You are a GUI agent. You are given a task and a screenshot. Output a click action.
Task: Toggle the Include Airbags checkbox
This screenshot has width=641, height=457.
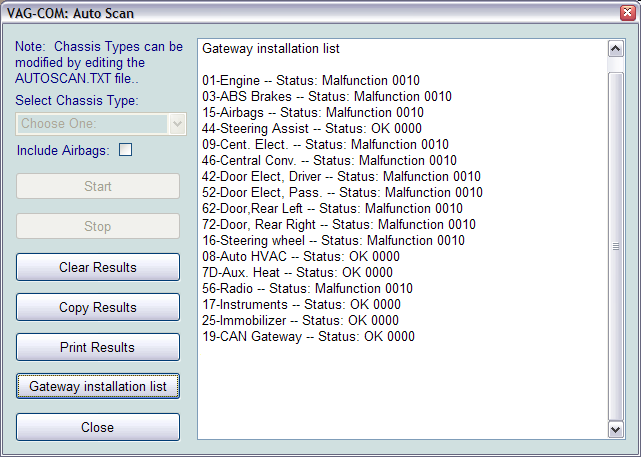coord(126,151)
